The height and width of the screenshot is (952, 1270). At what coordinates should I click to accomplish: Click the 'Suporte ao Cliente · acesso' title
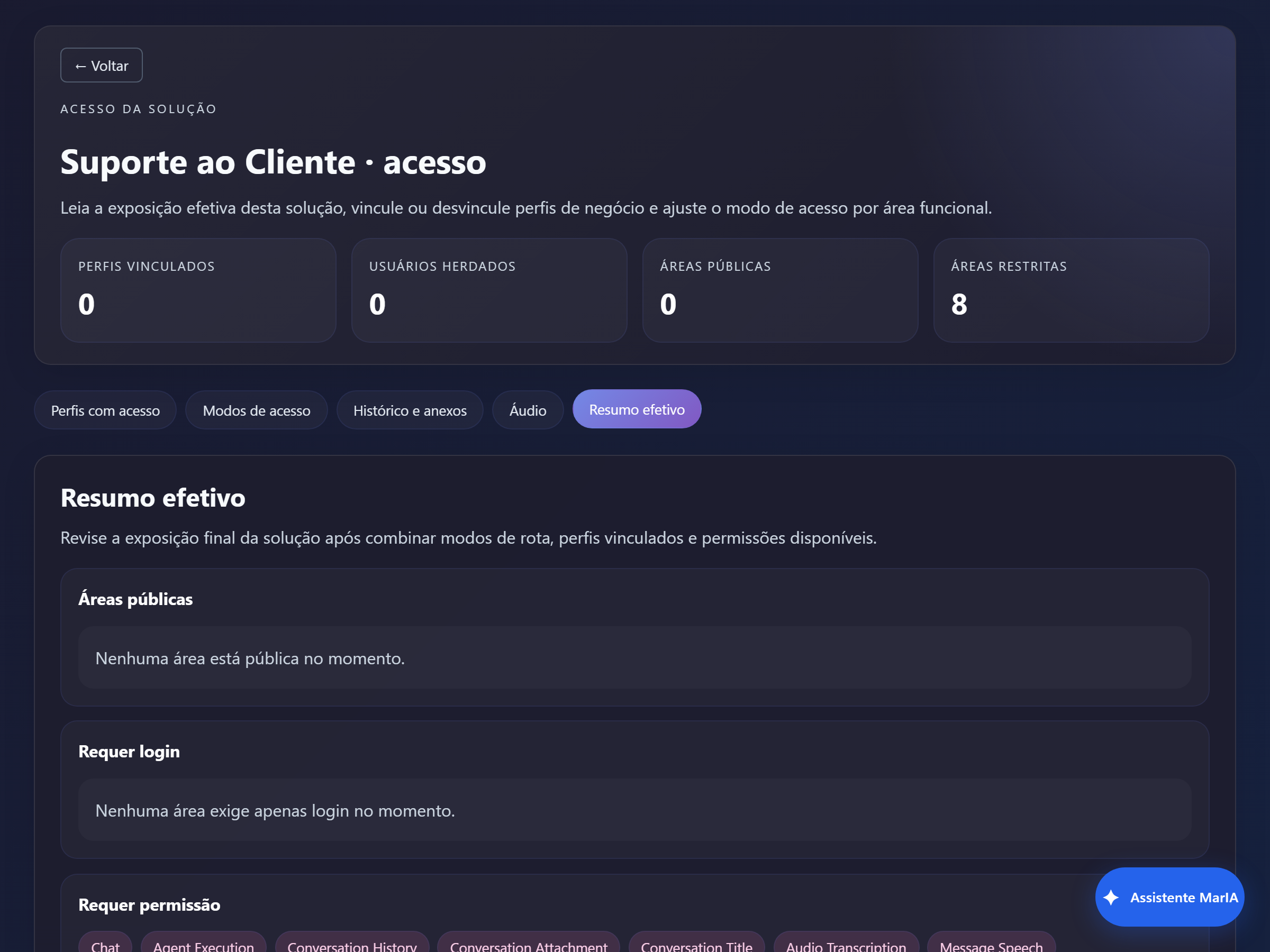273,162
